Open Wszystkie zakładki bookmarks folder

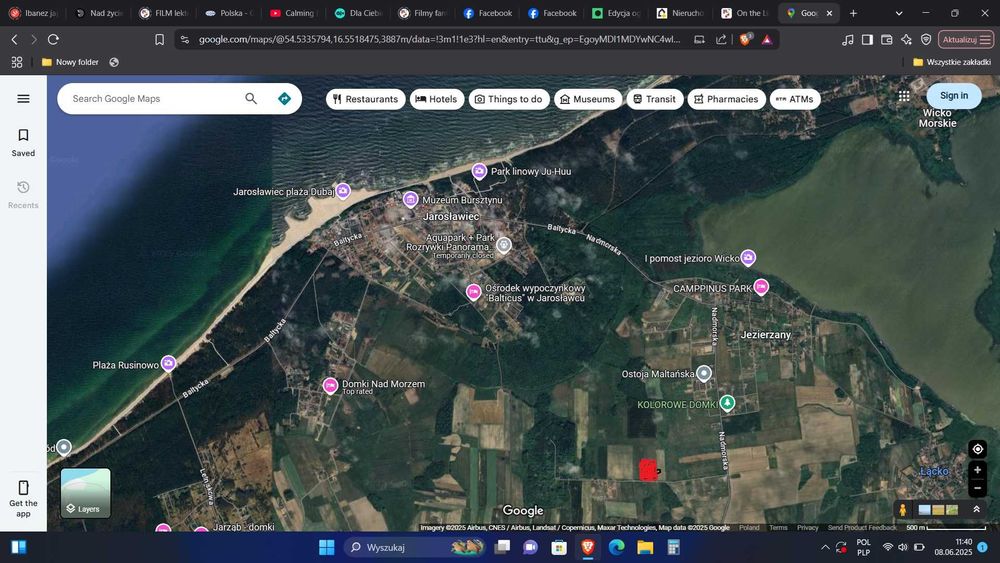tap(952, 62)
